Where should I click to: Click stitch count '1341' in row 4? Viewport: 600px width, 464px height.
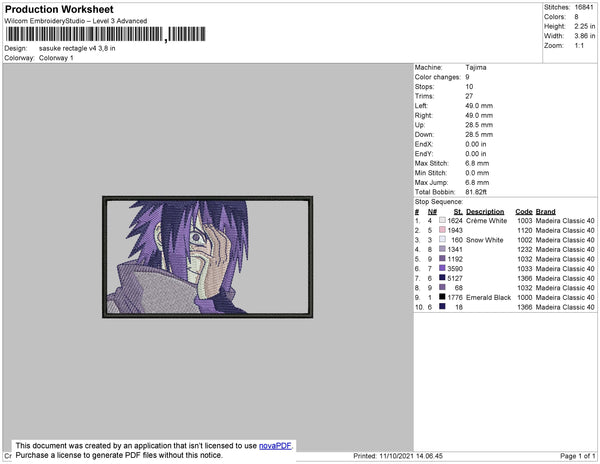tap(455, 249)
